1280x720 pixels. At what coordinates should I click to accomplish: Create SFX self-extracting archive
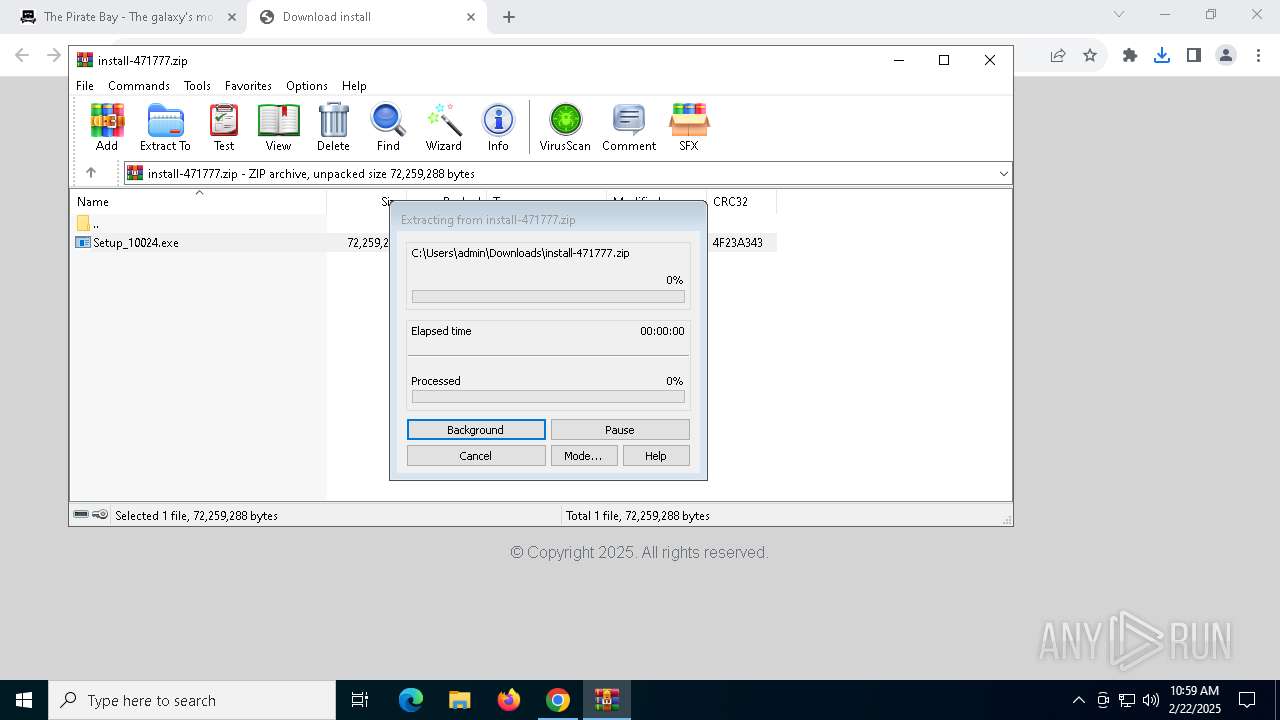click(689, 127)
